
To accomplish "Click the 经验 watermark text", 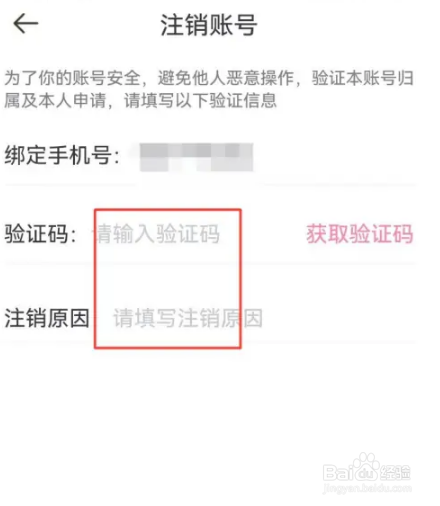I will tap(395, 472).
